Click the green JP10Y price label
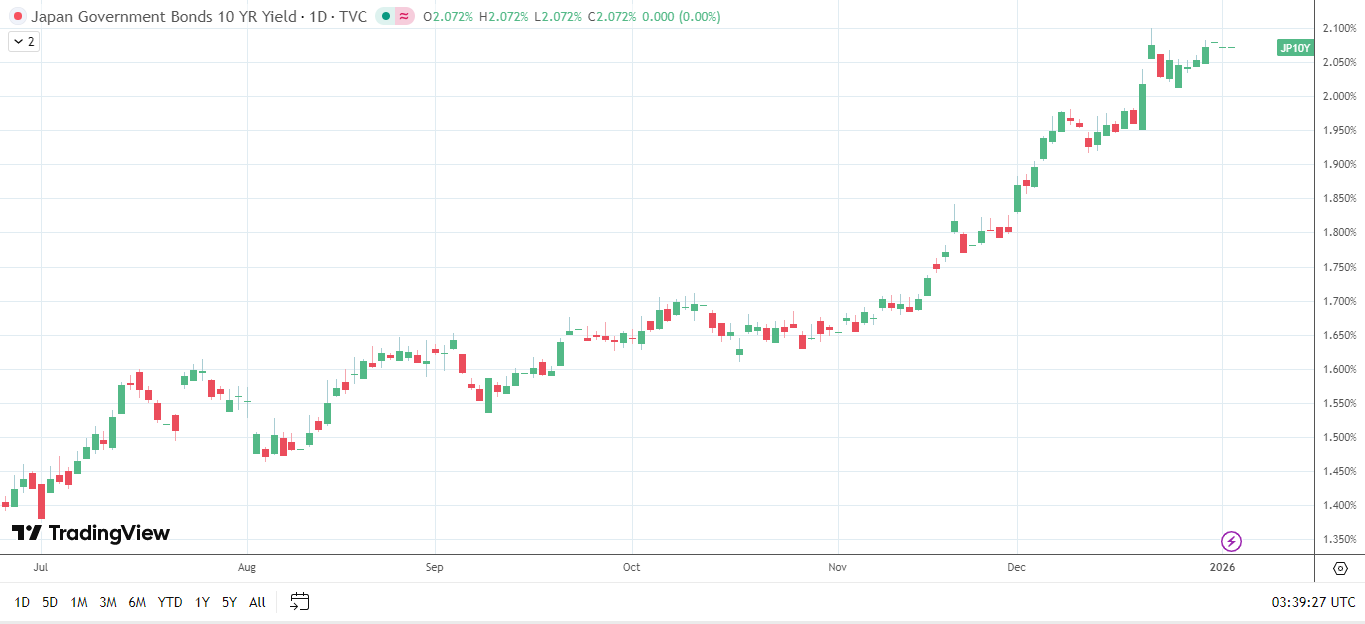The height and width of the screenshot is (624, 1365). pos(1294,47)
